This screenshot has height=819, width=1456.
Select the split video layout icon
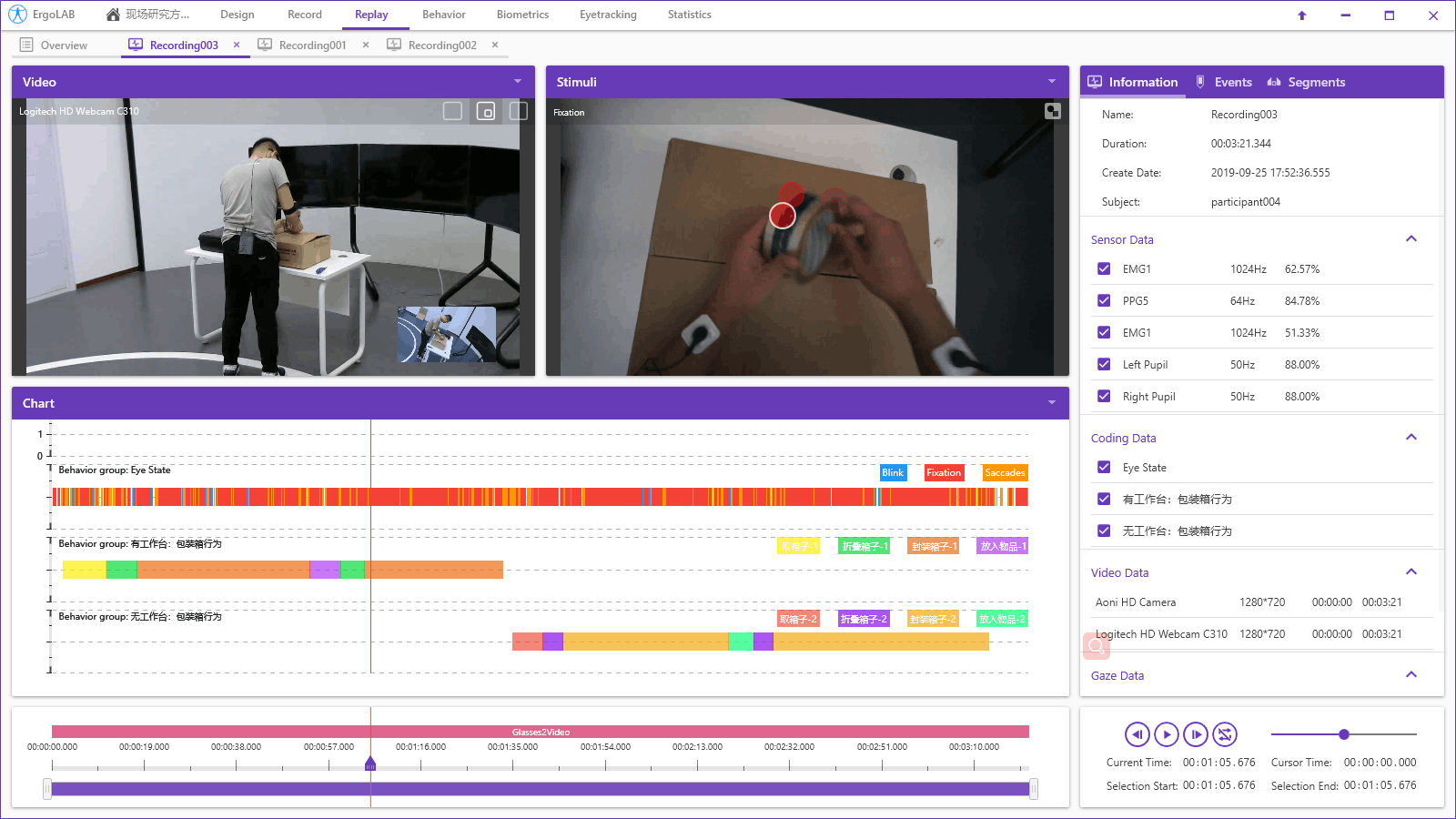[519, 111]
